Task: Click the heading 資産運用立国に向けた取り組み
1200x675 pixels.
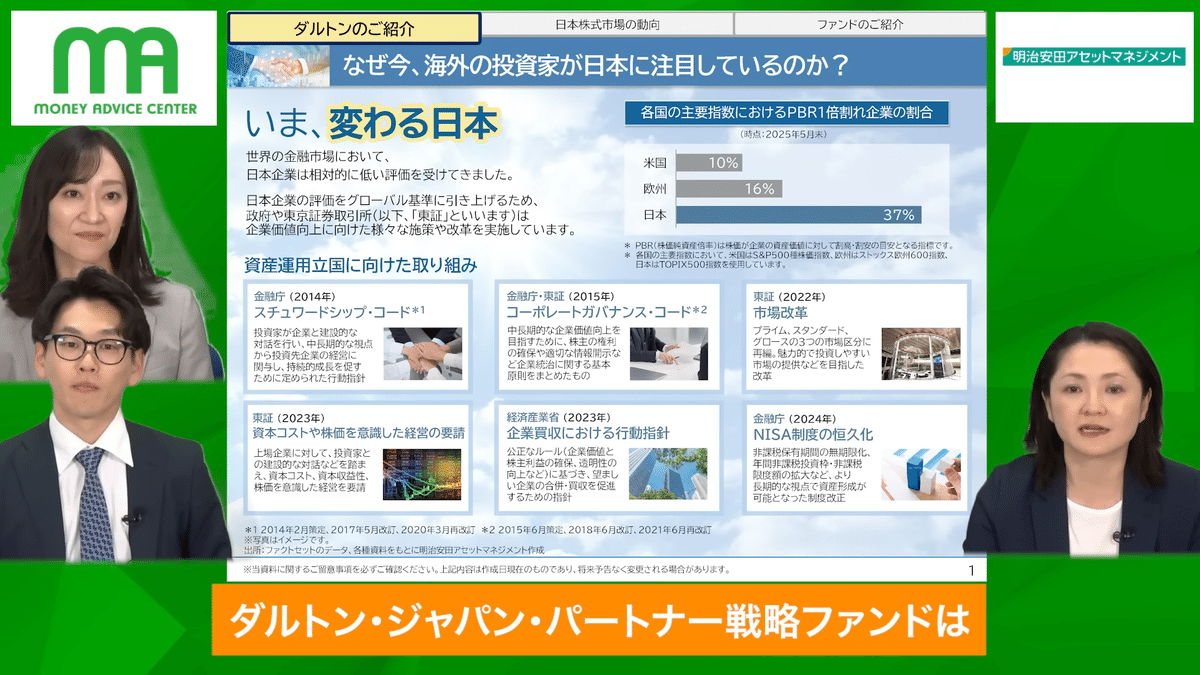Action: click(x=361, y=266)
